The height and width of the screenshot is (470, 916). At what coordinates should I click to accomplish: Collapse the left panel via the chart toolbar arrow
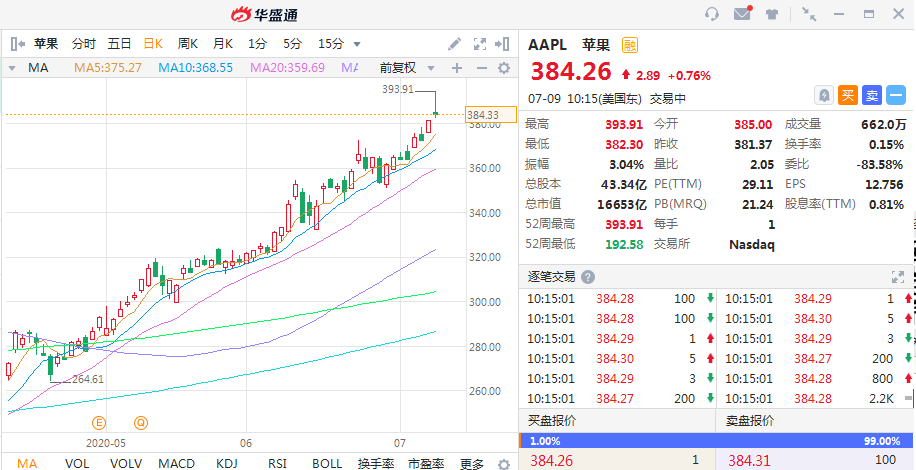18,43
